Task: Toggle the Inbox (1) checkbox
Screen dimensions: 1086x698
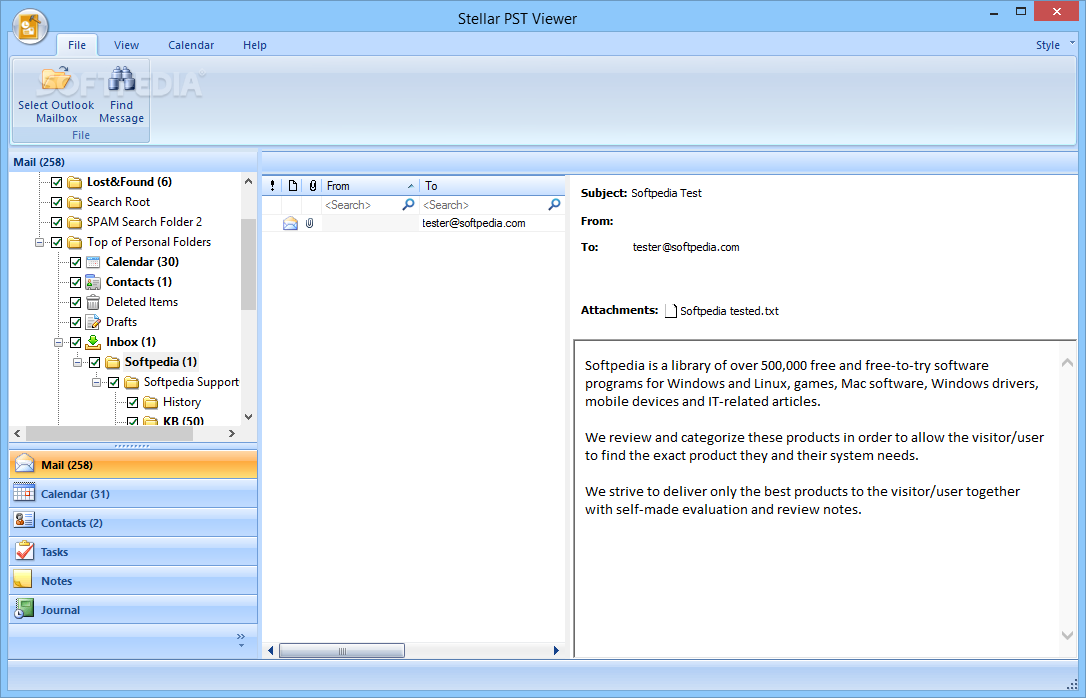Action: [75, 343]
